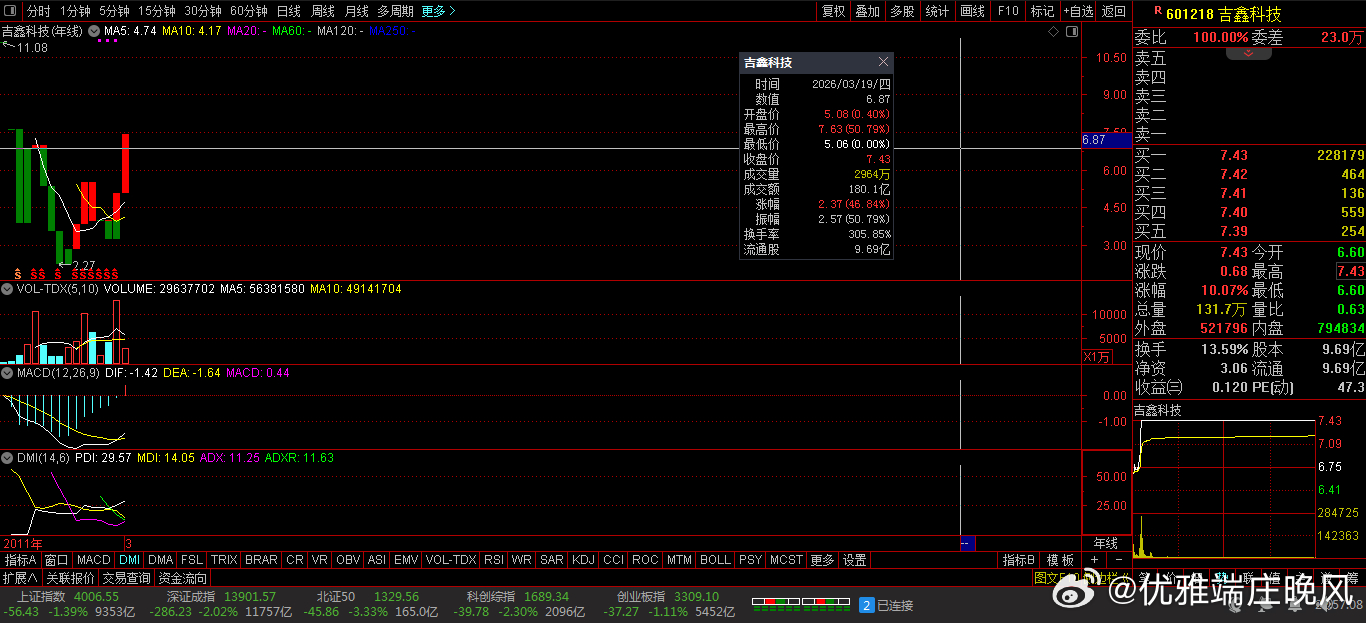This screenshot has height=623, width=1366.
Task: Toggle the right info panel icon
Action: pos(1071,32)
